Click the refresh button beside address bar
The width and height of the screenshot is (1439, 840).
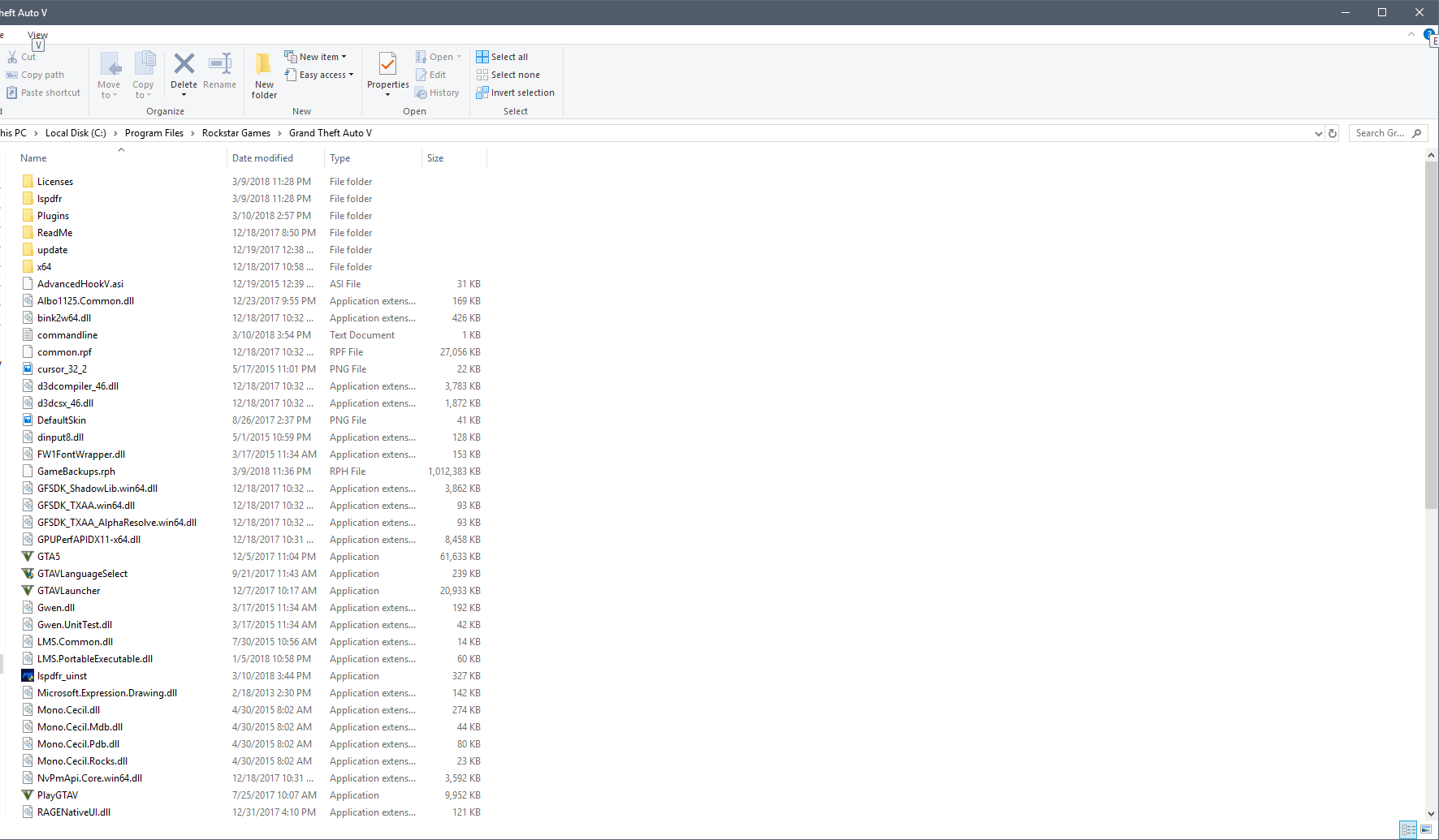coord(1333,133)
